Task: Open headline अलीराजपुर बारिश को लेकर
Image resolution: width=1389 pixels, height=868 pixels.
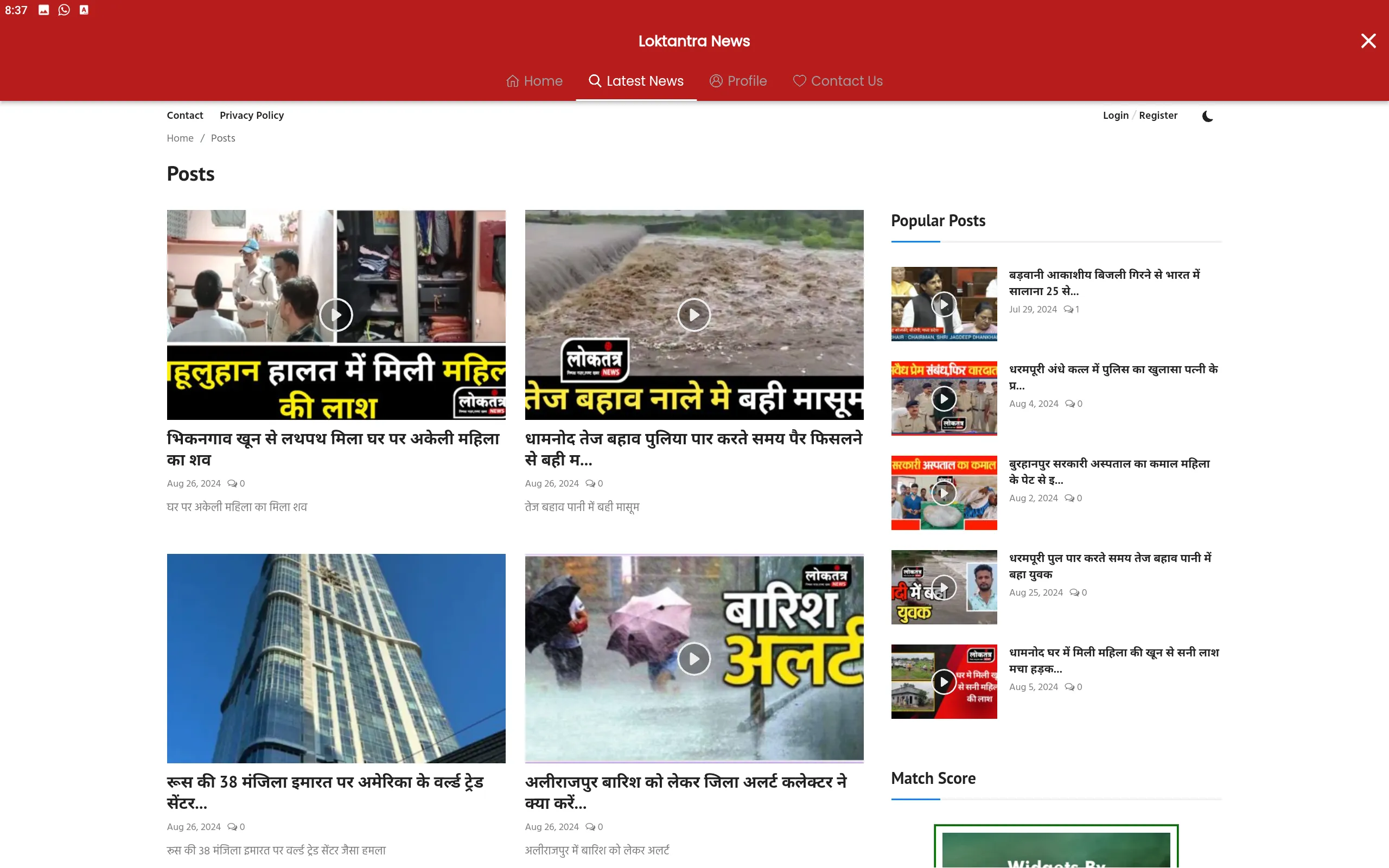Action: 686,792
